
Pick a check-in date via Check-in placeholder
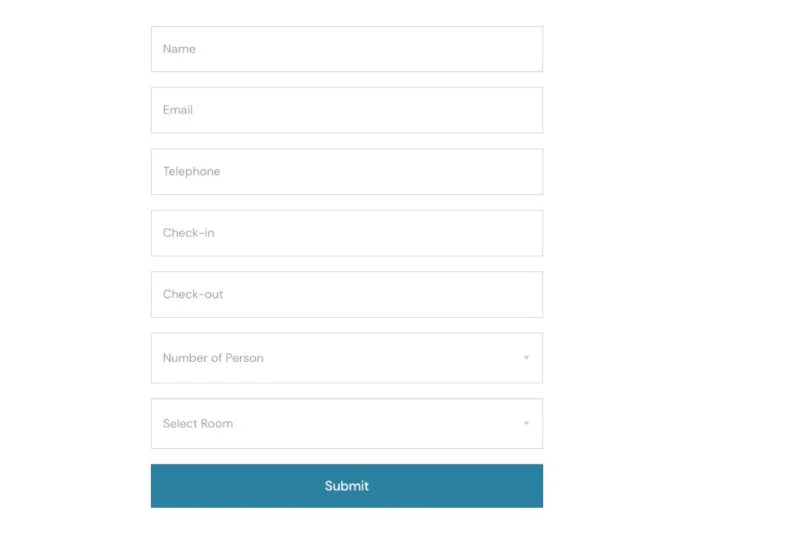tap(188, 233)
